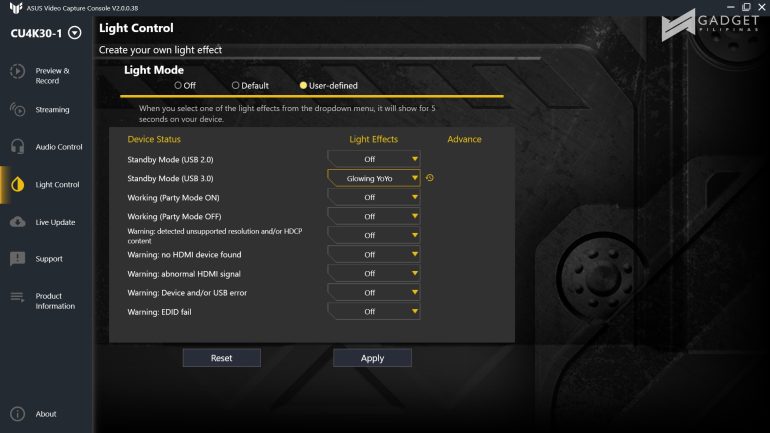Choose the User-defined light mode
The image size is (770, 433).
pyautogui.click(x=304, y=86)
